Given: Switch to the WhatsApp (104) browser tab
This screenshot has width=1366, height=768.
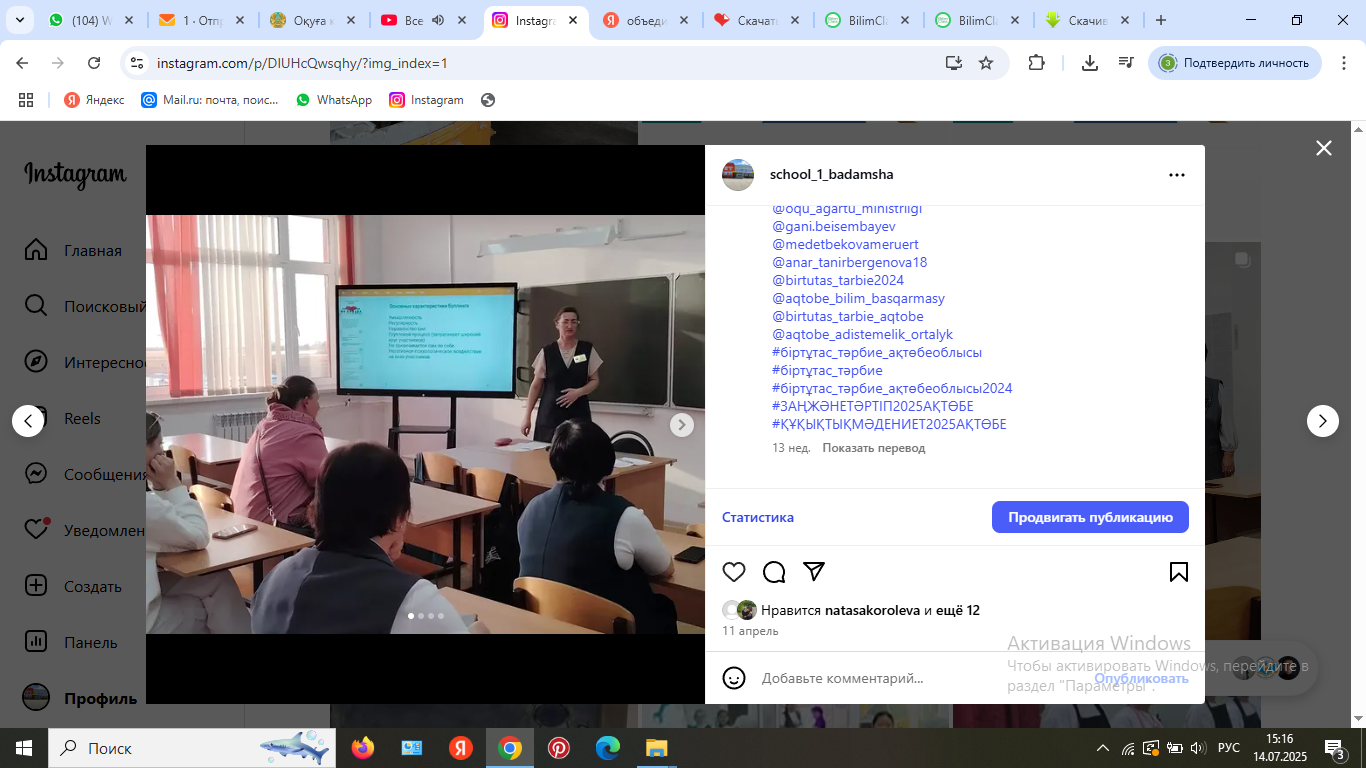Looking at the screenshot, I should 91,20.
